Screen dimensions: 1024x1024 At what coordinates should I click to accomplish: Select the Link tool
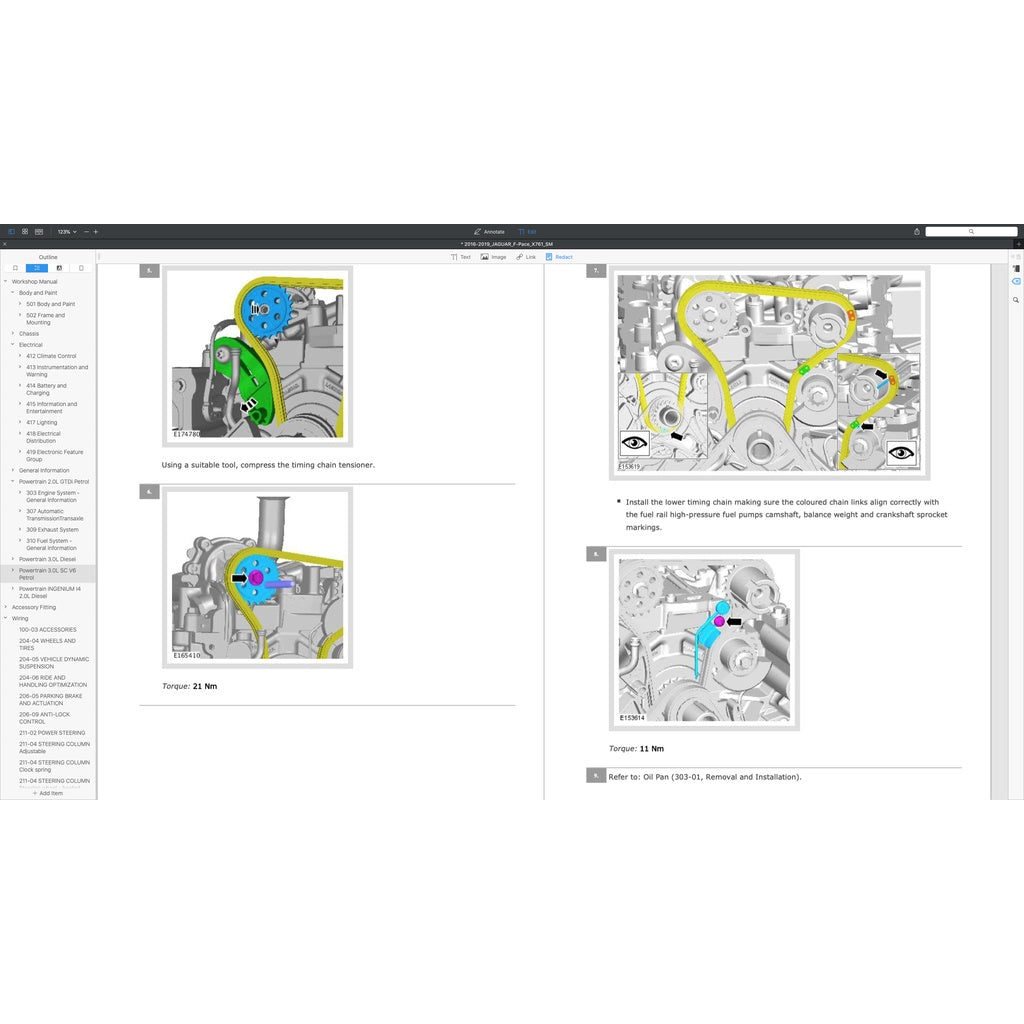526,257
